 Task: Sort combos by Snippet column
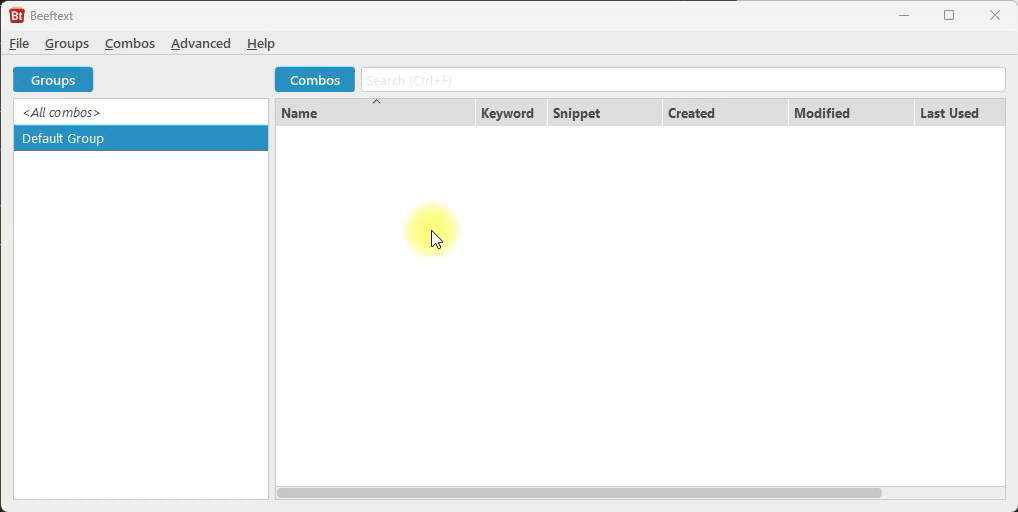(x=604, y=113)
